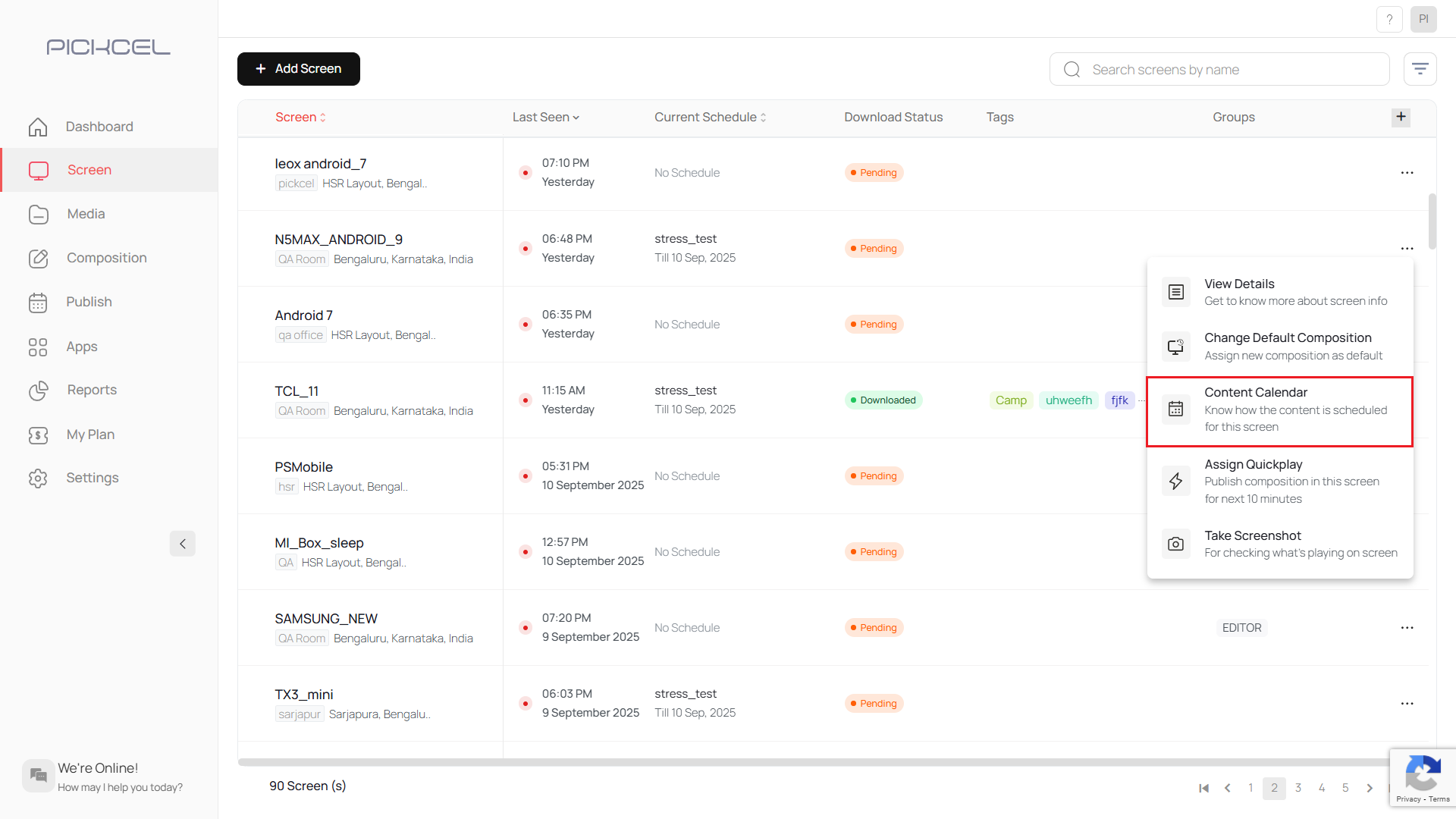Go to page 4 of screens list
1456x819 pixels.
pos(1322,788)
